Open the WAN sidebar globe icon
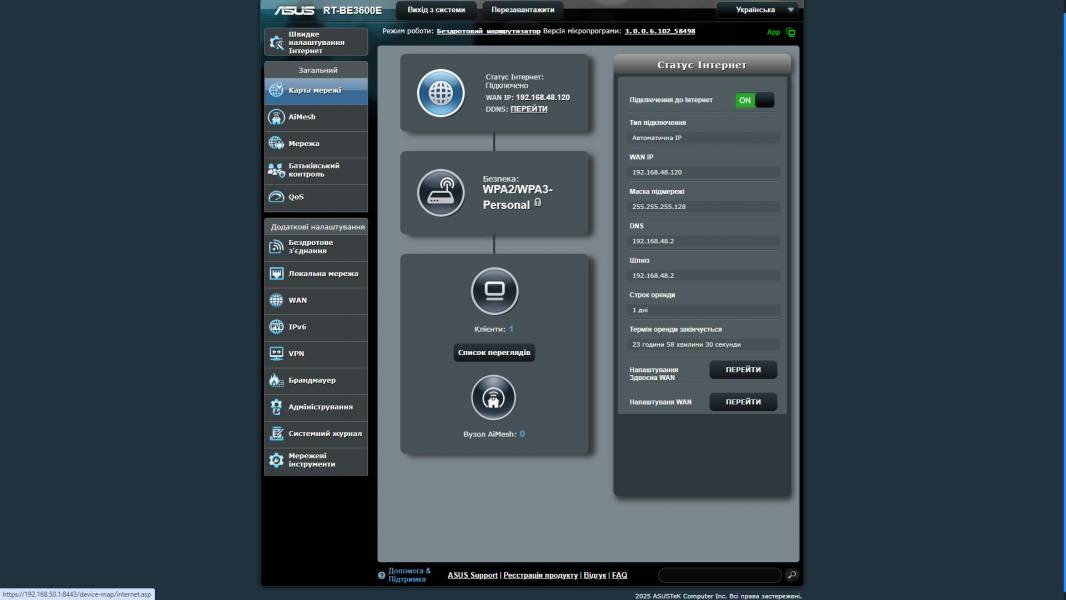Screen dimensions: 1066x600 tap(276, 300)
